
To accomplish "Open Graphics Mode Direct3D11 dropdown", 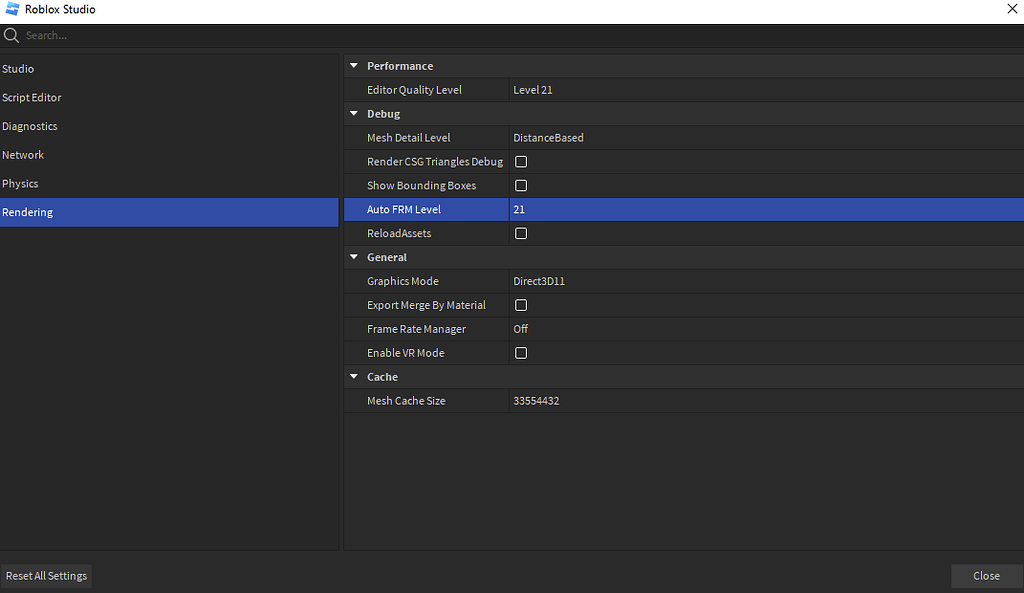I will point(766,281).
